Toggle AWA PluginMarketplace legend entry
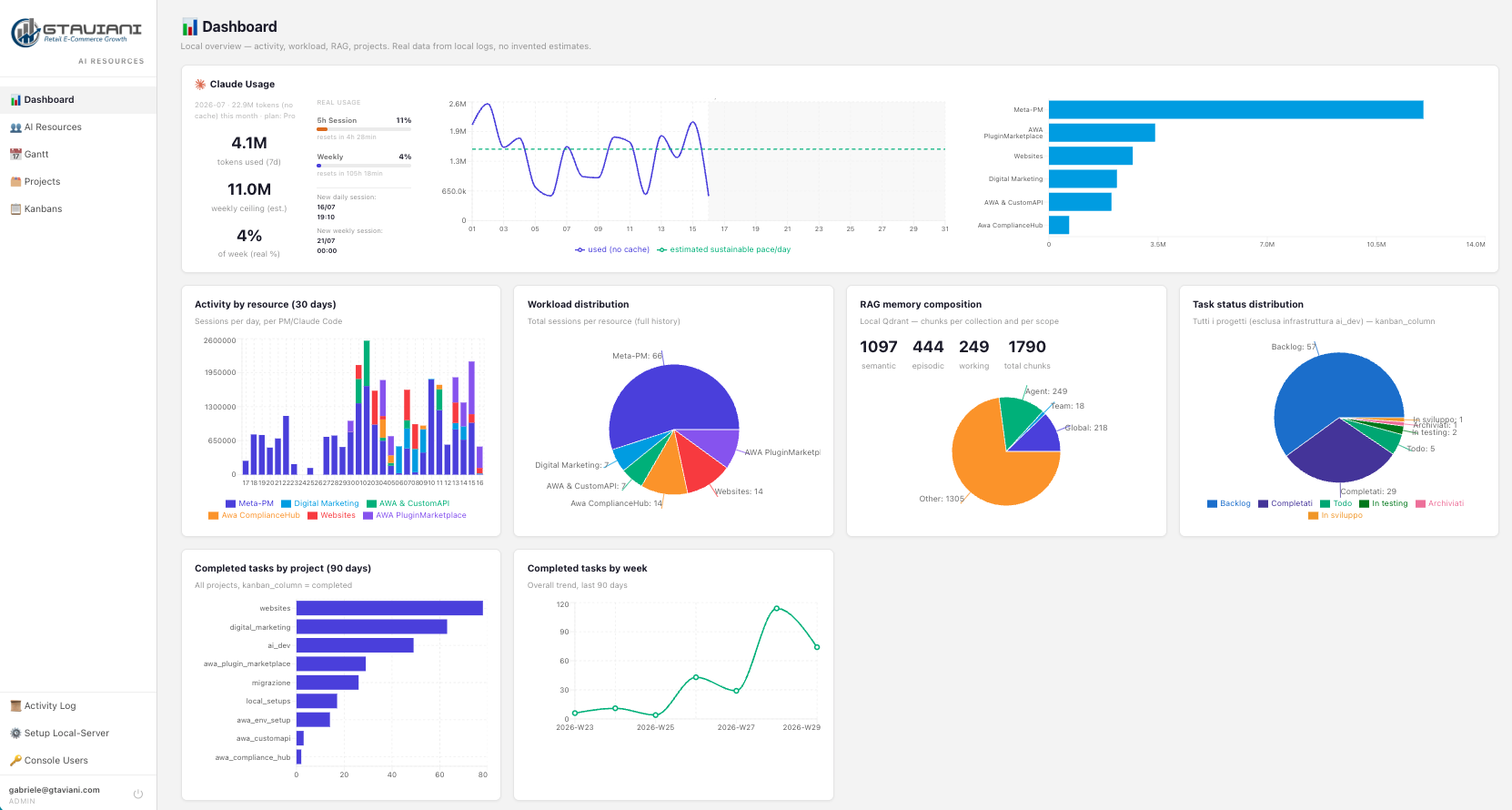This screenshot has width=1512, height=810. tap(415, 515)
